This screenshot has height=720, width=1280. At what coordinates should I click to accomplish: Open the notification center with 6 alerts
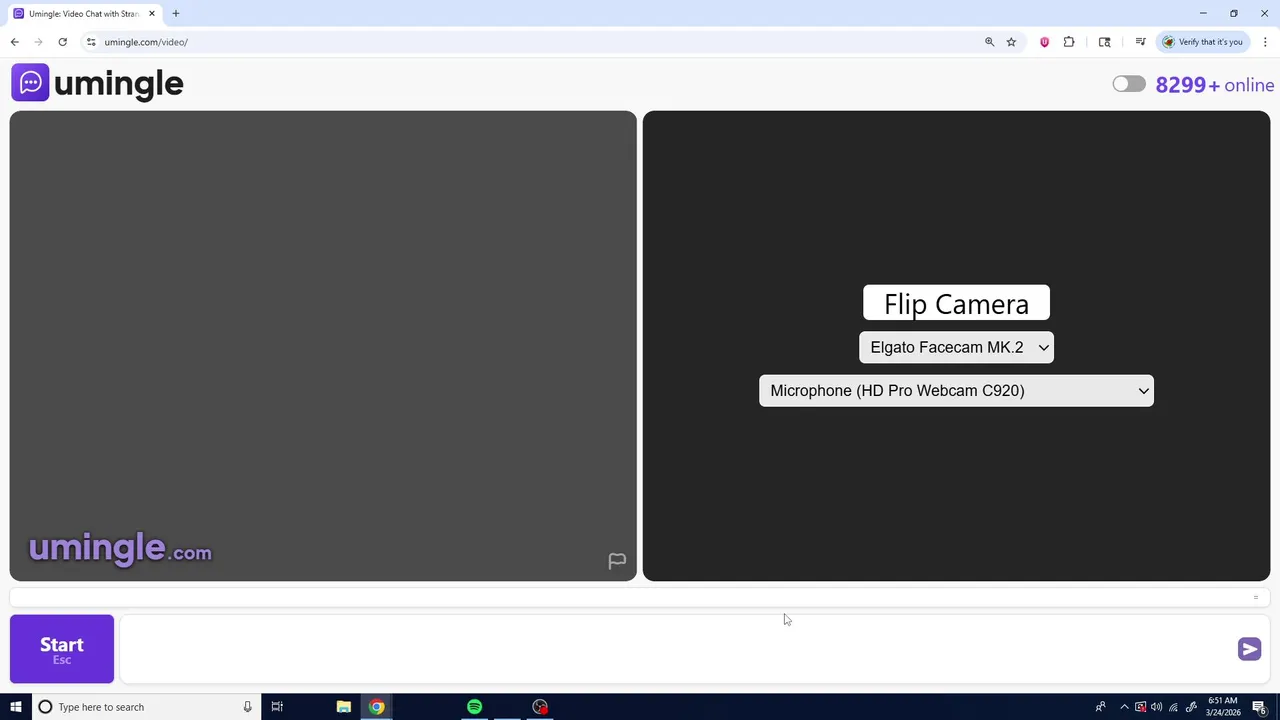coord(1260,707)
